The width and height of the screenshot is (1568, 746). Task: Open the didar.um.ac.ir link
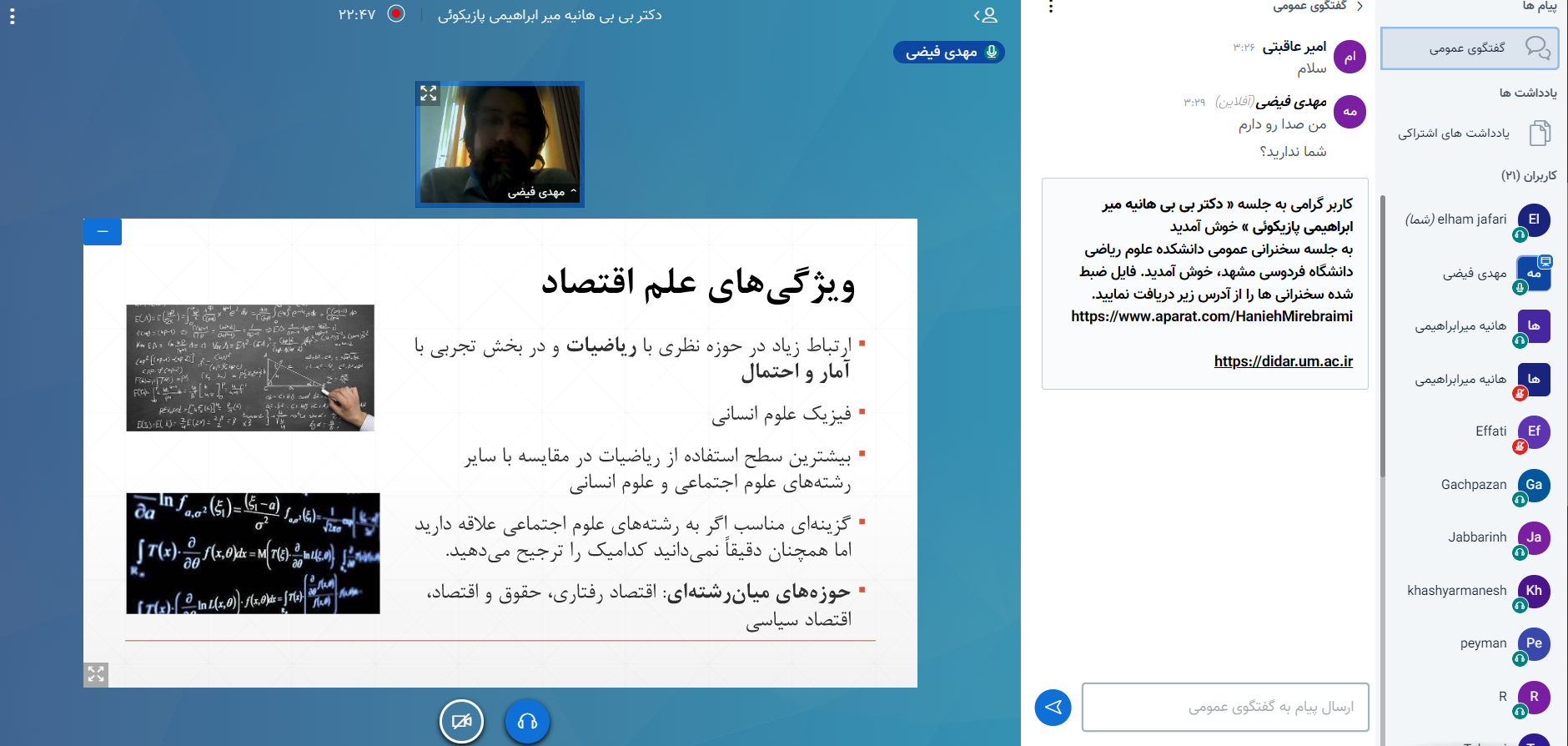[x=1283, y=361]
